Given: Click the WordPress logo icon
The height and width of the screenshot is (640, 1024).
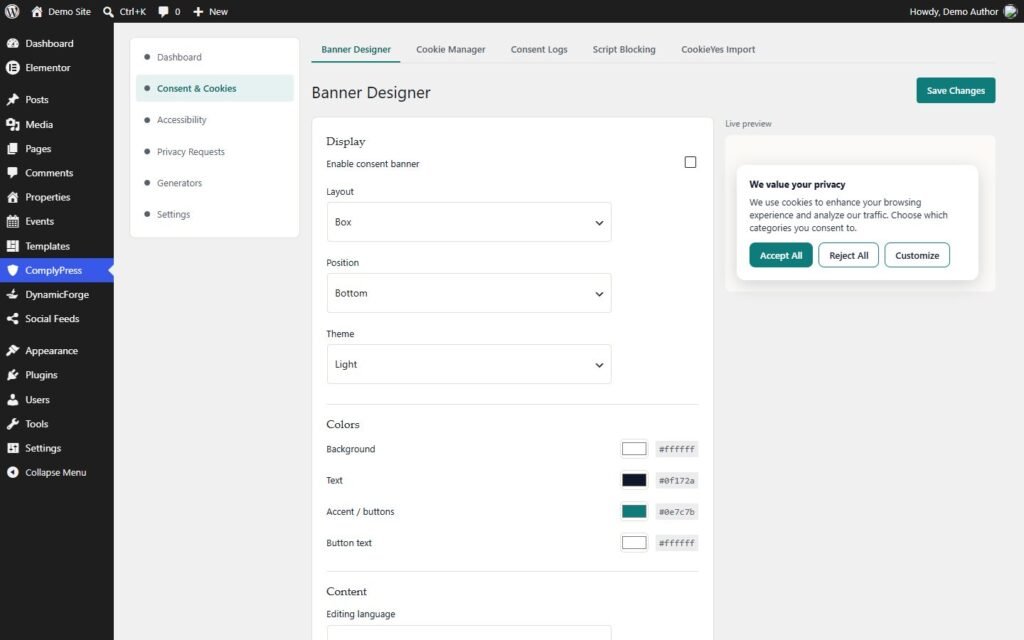Looking at the screenshot, I should coord(12,11).
